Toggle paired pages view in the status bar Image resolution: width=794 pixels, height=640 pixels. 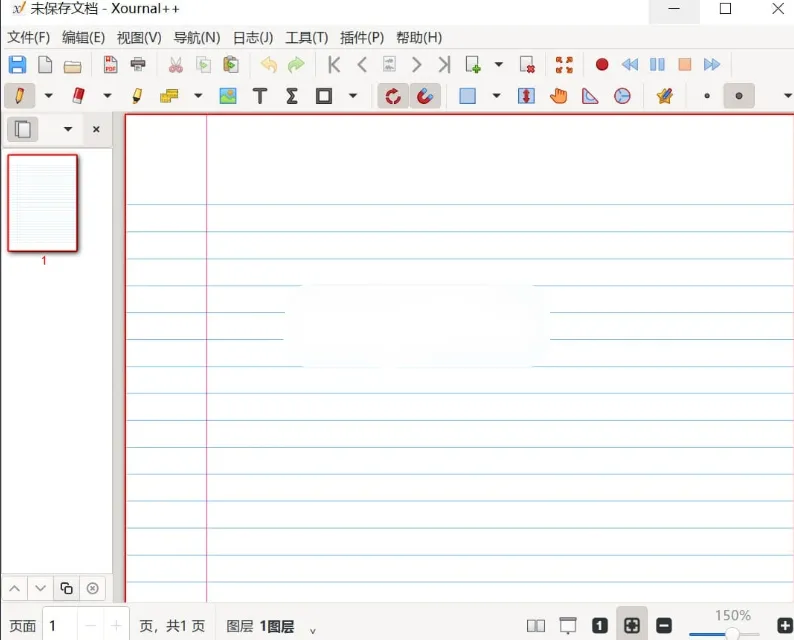click(x=536, y=626)
